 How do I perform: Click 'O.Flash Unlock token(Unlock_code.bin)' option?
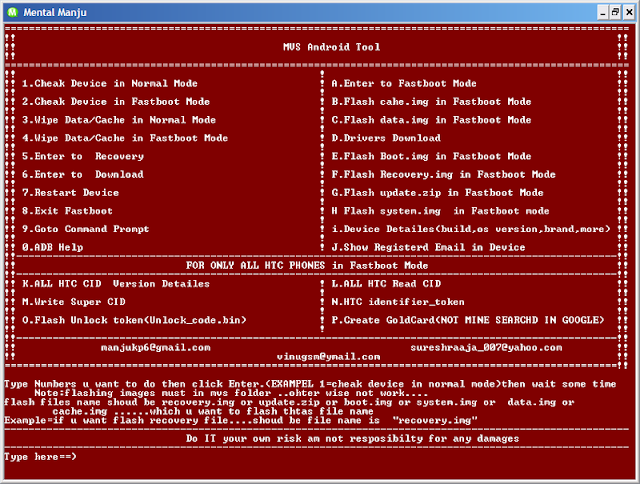click(x=134, y=320)
